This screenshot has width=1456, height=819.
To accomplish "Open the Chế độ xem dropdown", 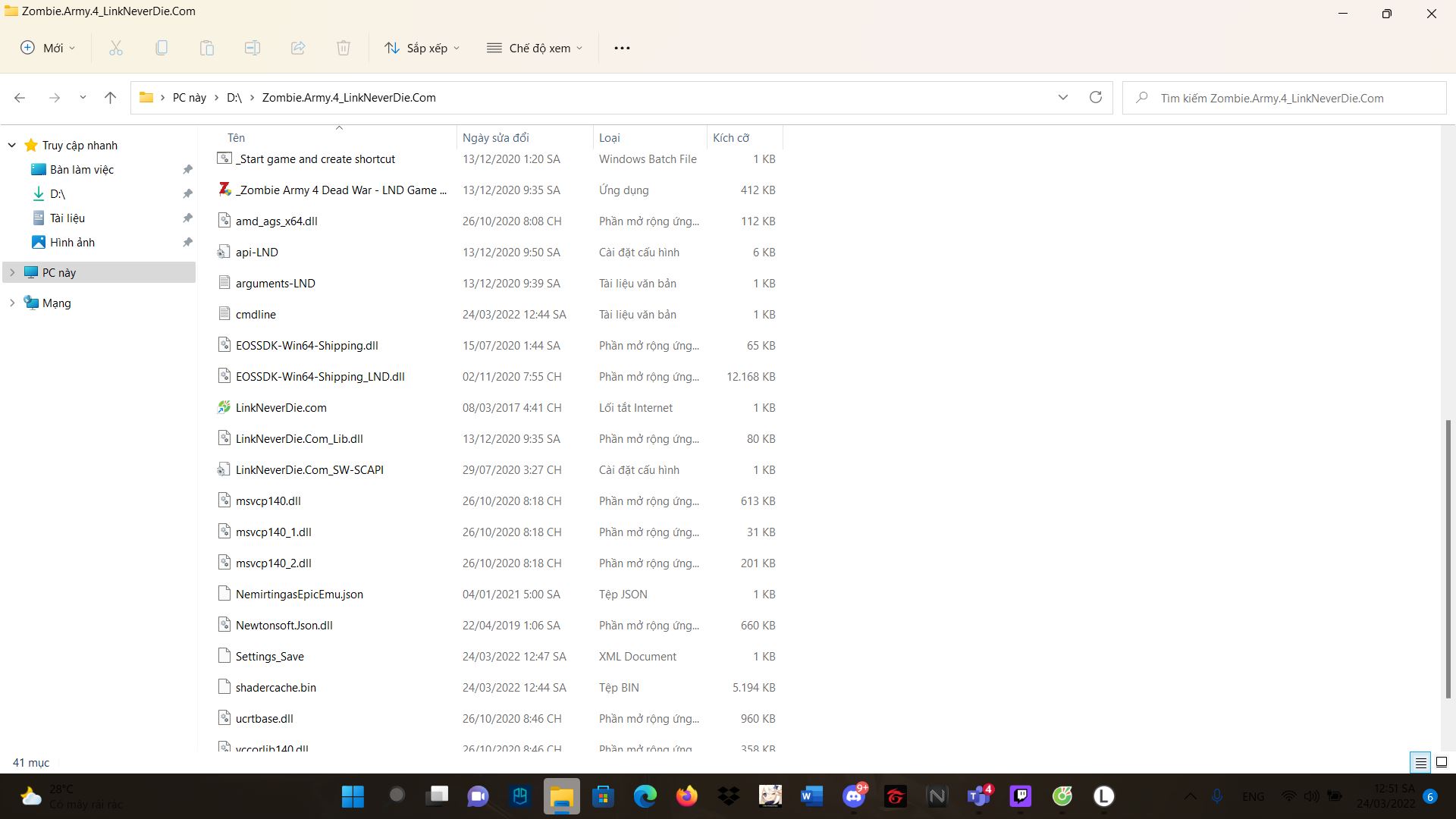I will click(x=535, y=48).
